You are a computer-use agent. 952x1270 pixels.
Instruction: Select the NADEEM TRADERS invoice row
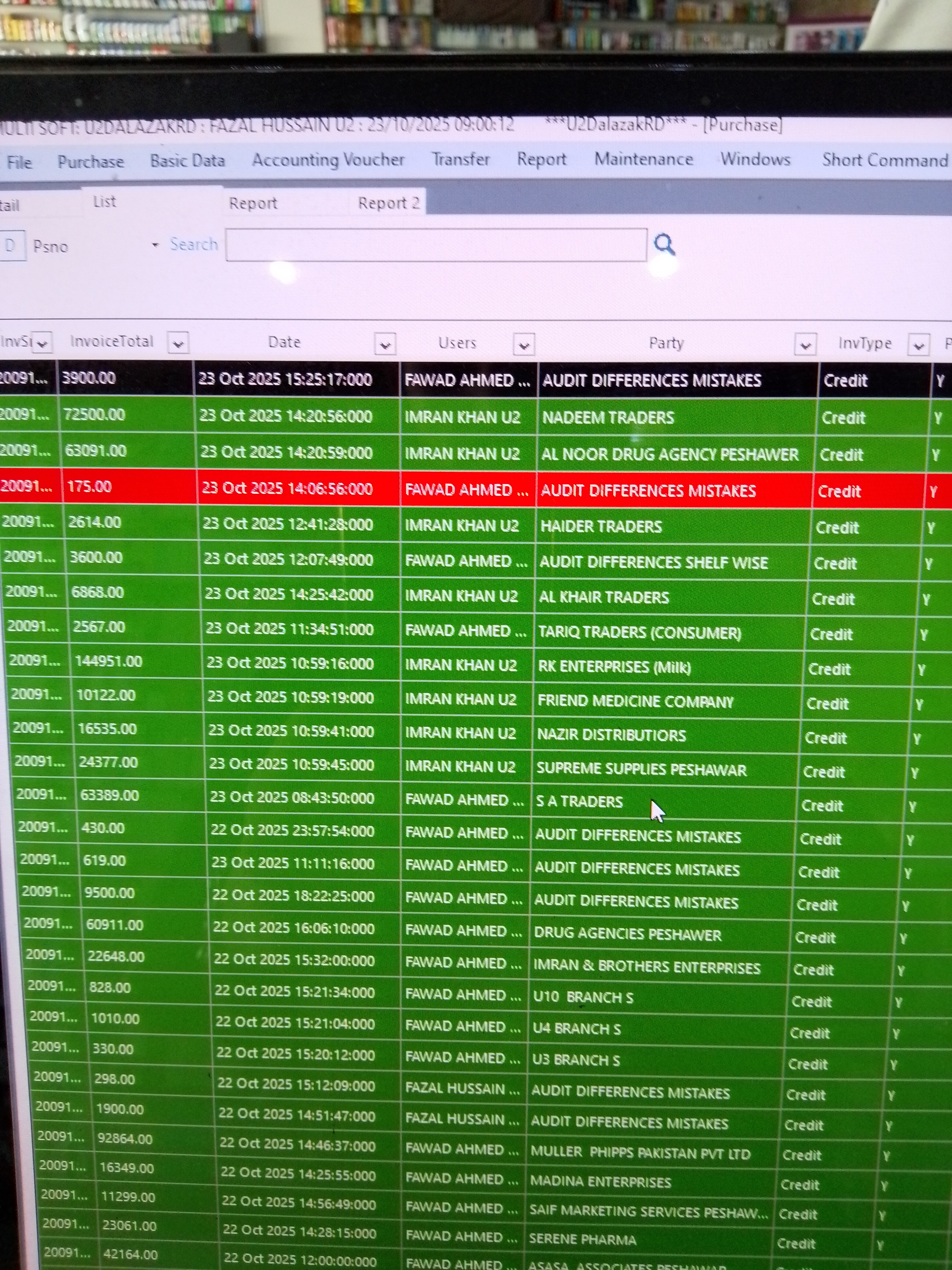point(608,417)
